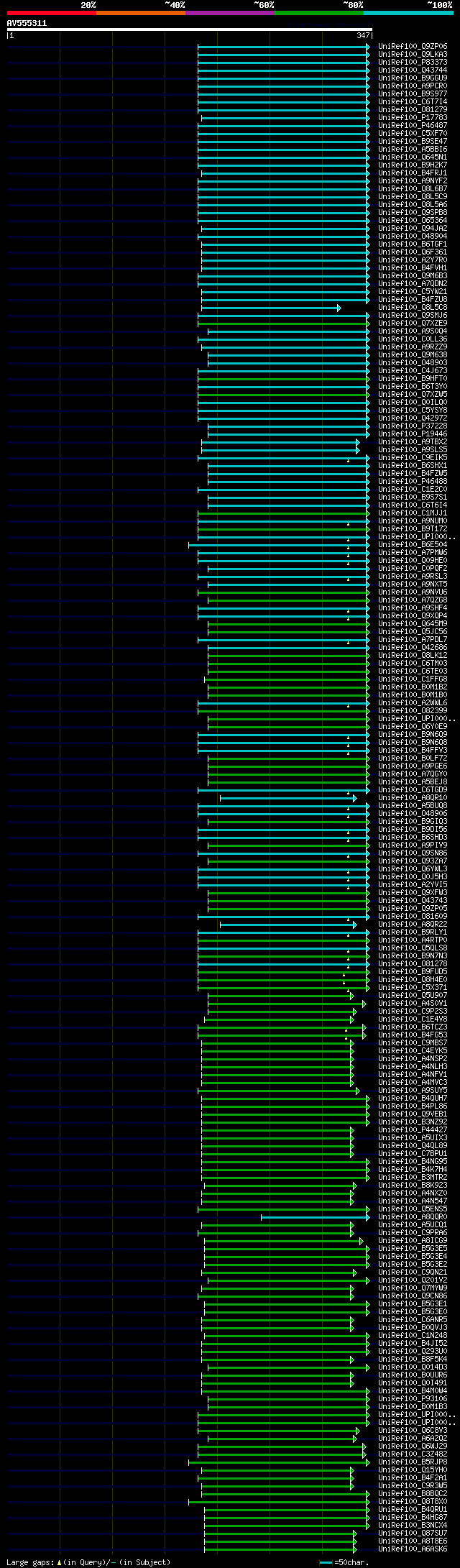Open hit UniRef100_P17783
Image resolution: width=460 pixels, height=1568 pixels.
pyautogui.click(x=413, y=118)
